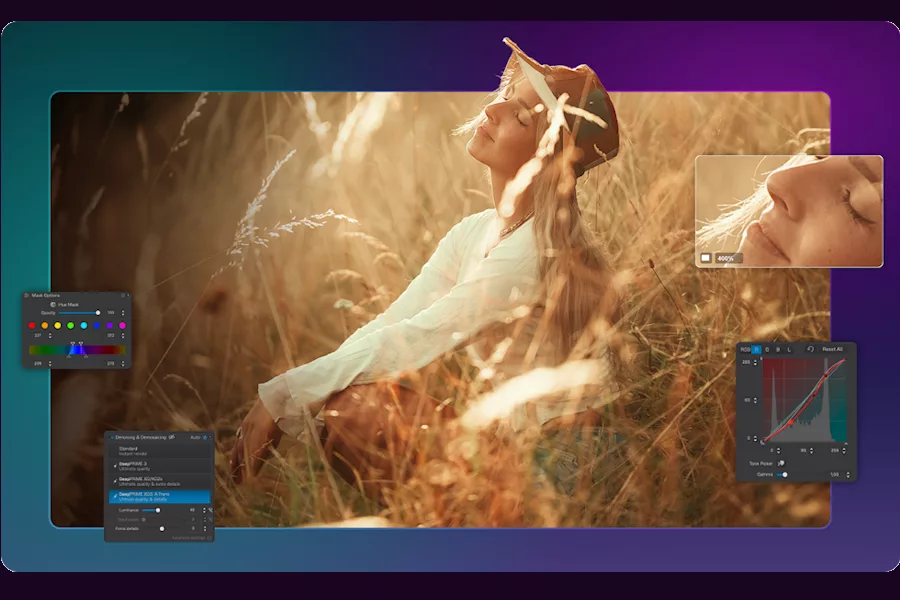Toggle the Denoising & Demosaicing panel on/off
Viewport: 900px width, 600px height.
[111, 437]
